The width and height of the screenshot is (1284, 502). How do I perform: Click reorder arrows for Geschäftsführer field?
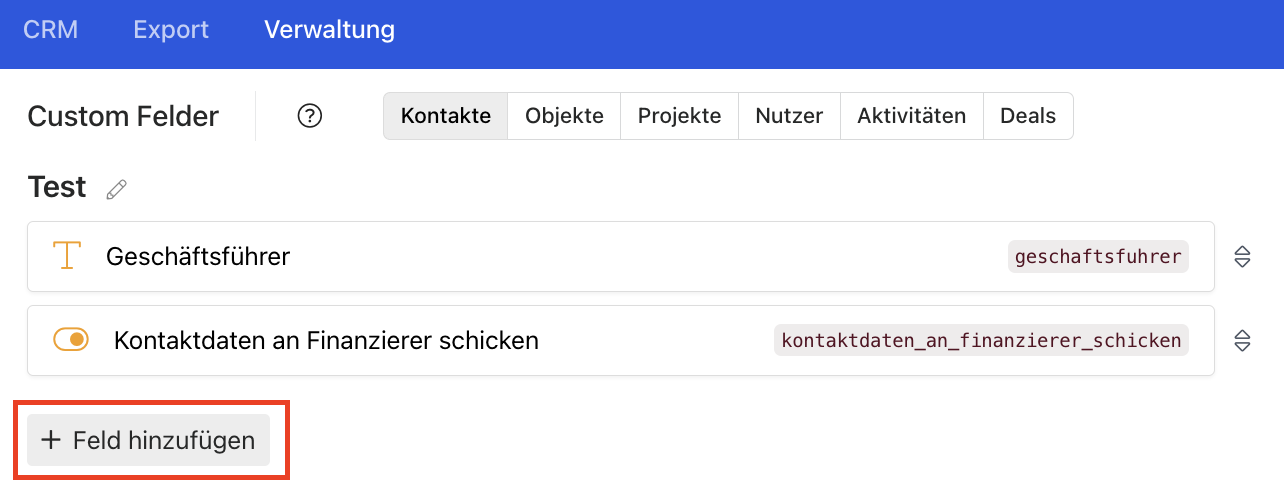(1242, 257)
